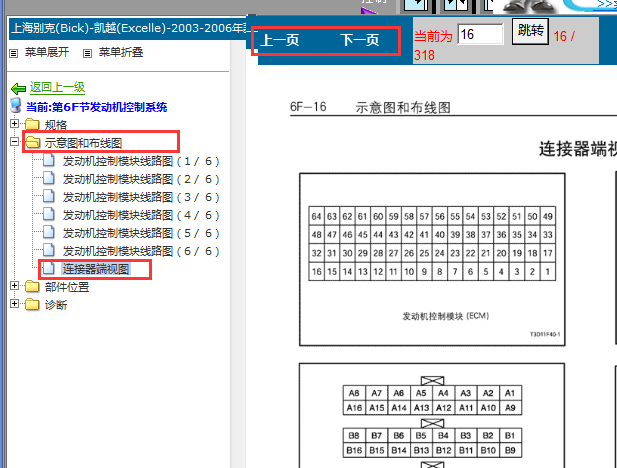This screenshot has height=468, width=617.
Task: Open 发动机控制模块线路图 (3/6)
Action: (141, 197)
